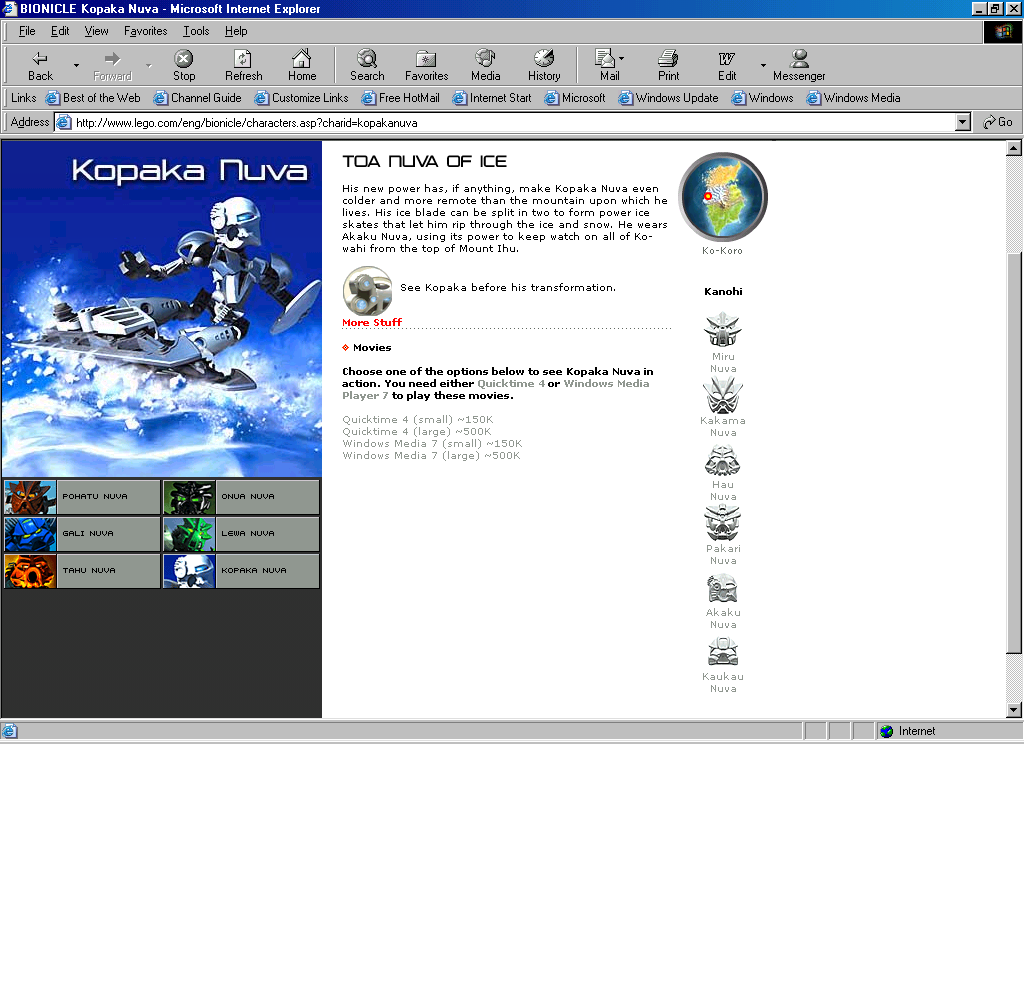Open the Edit menu
Image resolution: width=1024 pixels, height=1000 pixels.
coord(60,31)
